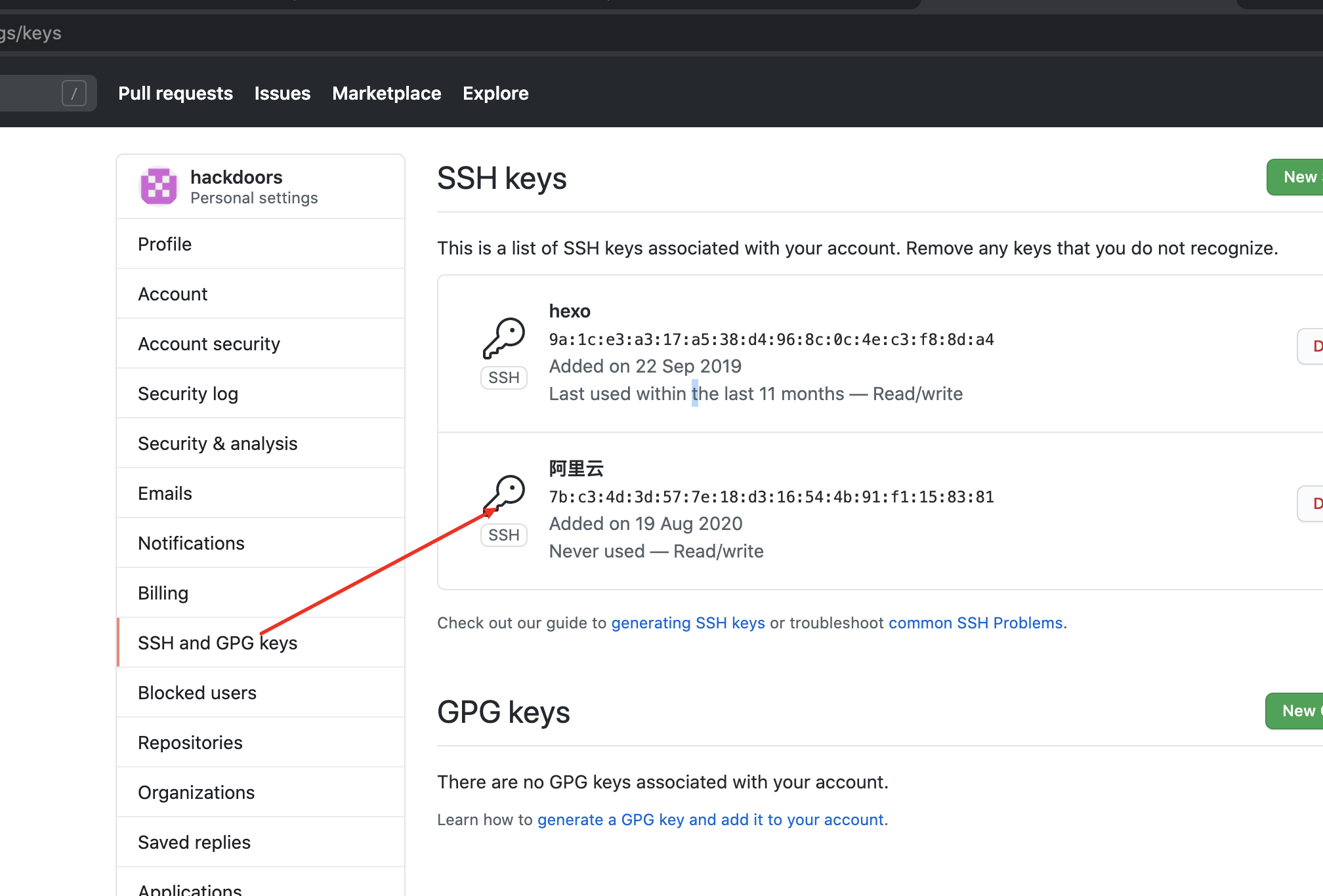Image resolution: width=1323 pixels, height=896 pixels.
Task: Delete the hexo SSH key
Action: [x=1311, y=346]
